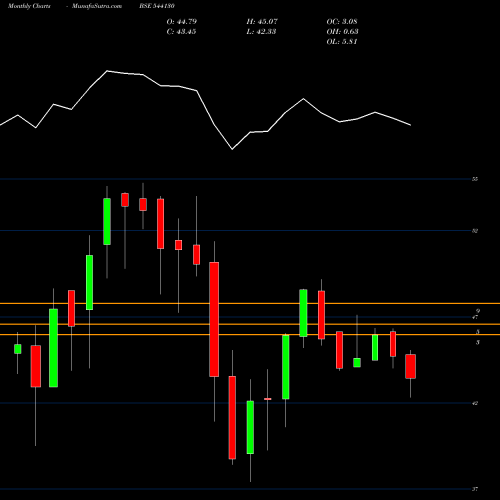This screenshot has height=500, width=500.
Task: Click the 'OL: 5.81' value
Action: pos(342,42)
